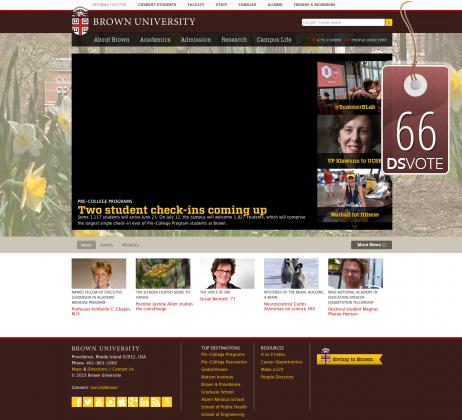Open the Instagram icon in footer

tap(111, 402)
